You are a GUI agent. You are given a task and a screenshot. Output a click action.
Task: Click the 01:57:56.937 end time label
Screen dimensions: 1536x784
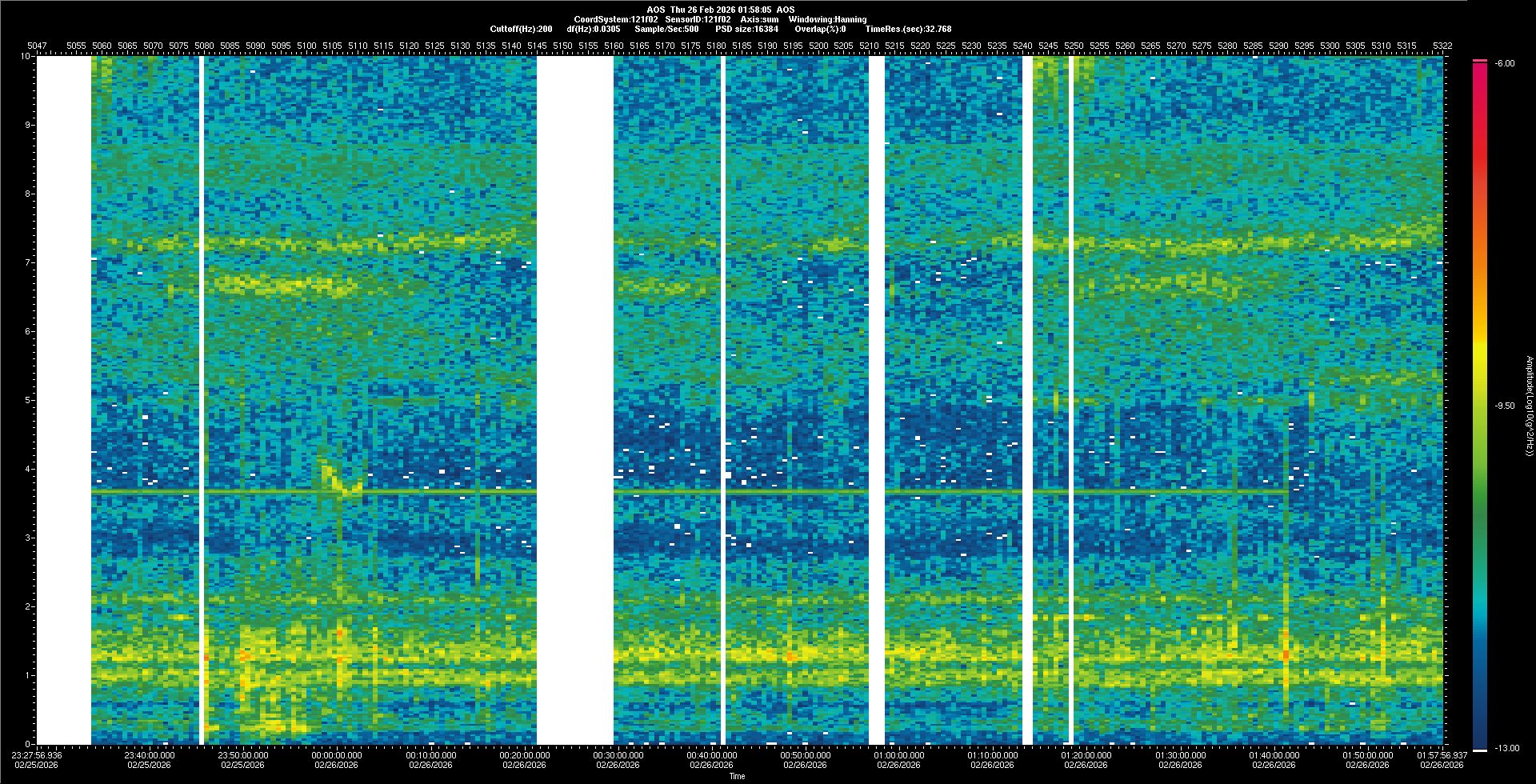[x=1442, y=755]
